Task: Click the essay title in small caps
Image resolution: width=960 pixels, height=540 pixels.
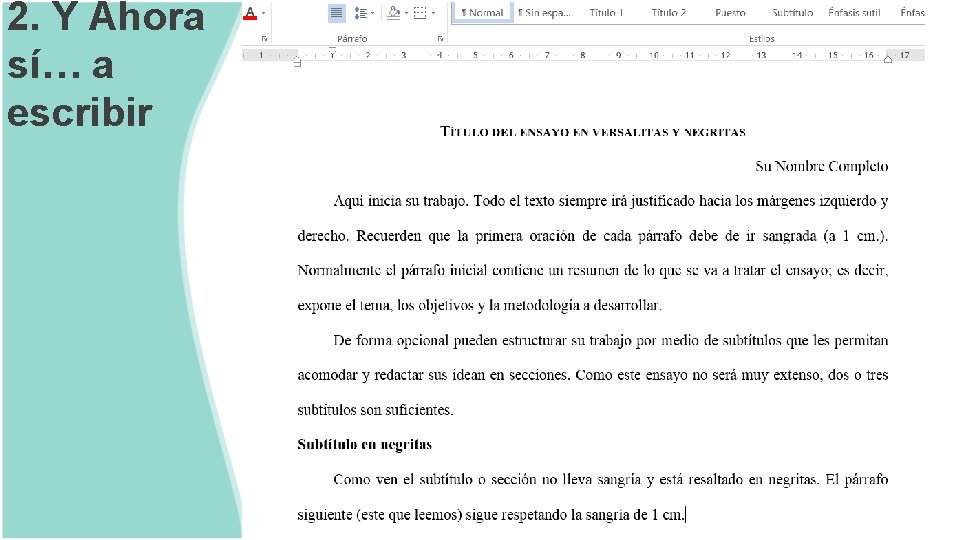Action: pos(593,132)
